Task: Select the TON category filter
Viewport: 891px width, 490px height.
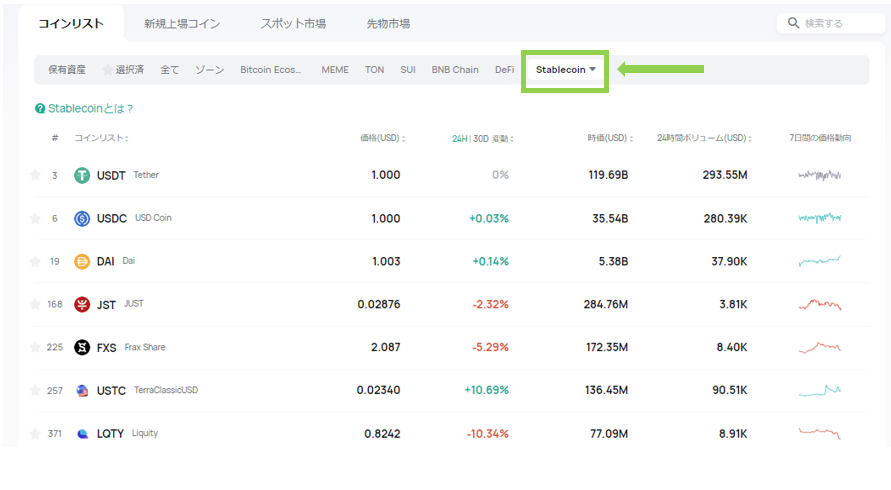Action: point(374,70)
